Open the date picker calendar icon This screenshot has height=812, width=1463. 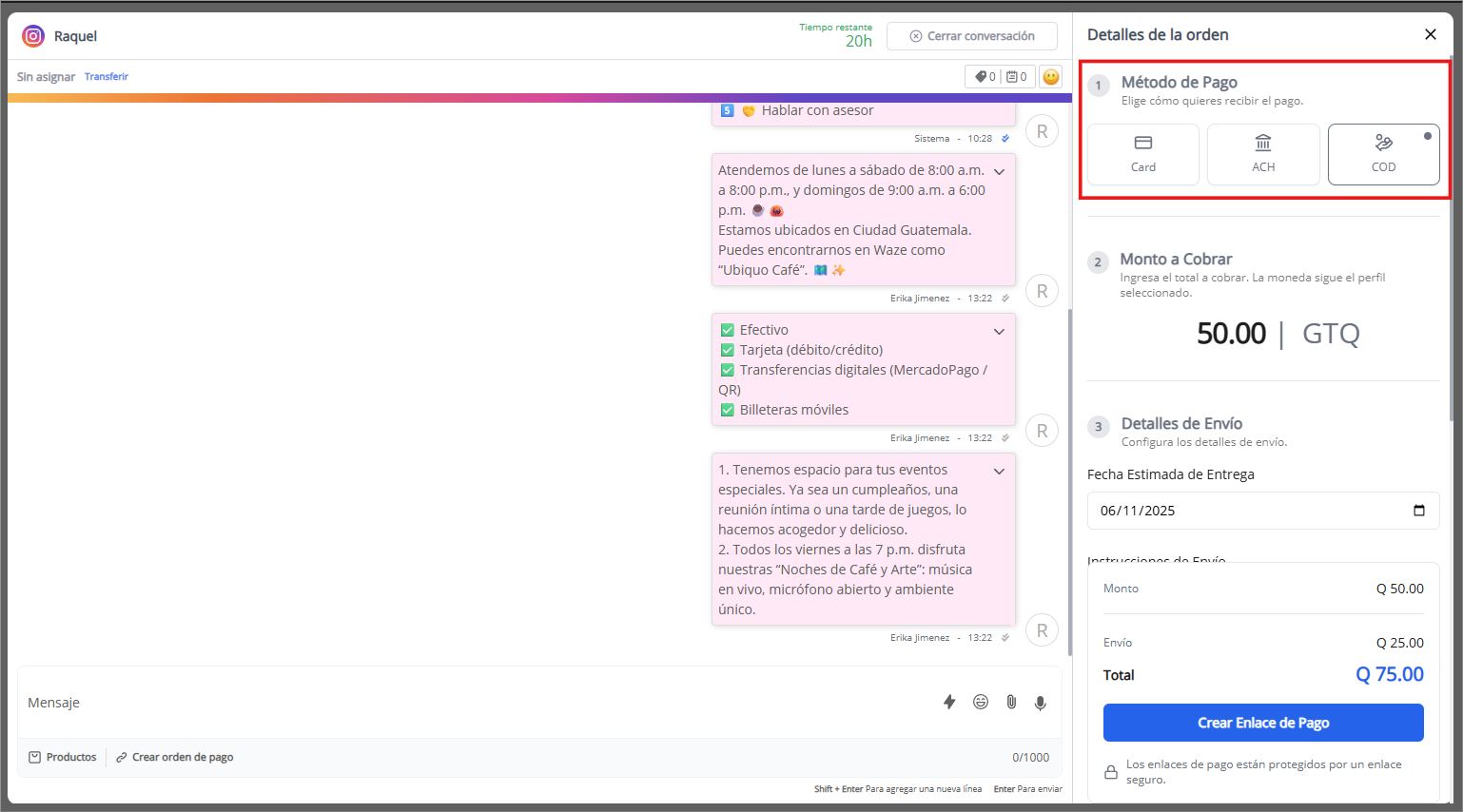pyautogui.click(x=1418, y=511)
